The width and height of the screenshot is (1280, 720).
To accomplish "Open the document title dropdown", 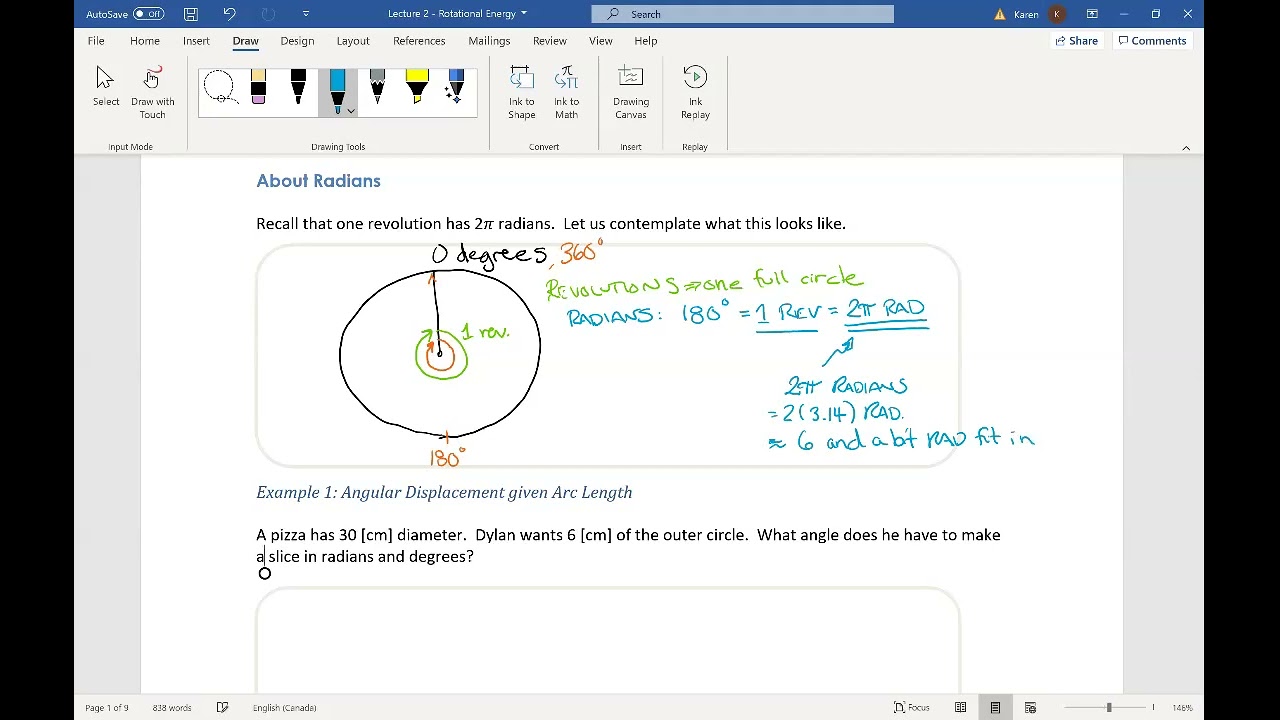I will [x=523, y=14].
